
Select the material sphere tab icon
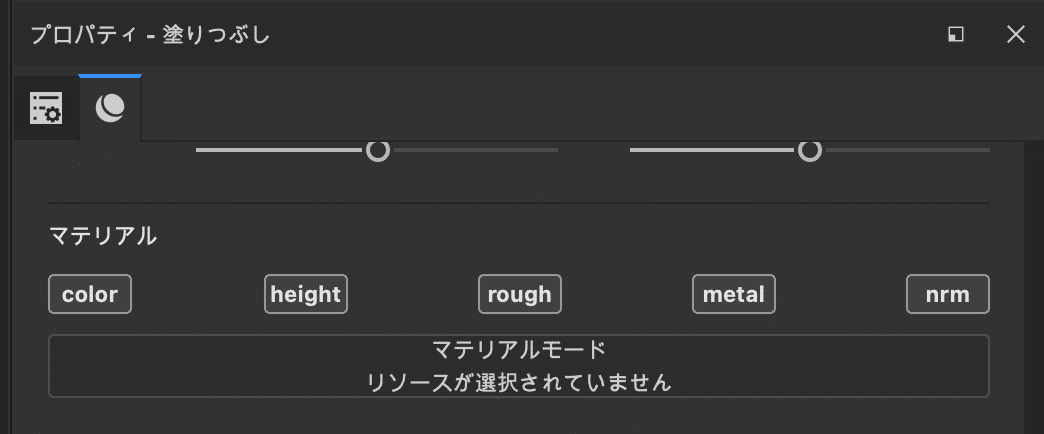point(110,108)
